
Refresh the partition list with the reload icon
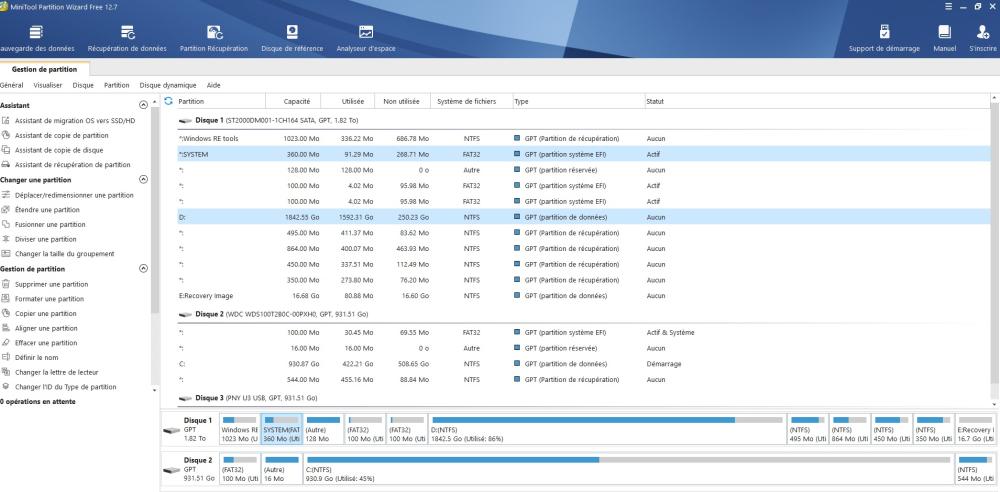[169, 101]
